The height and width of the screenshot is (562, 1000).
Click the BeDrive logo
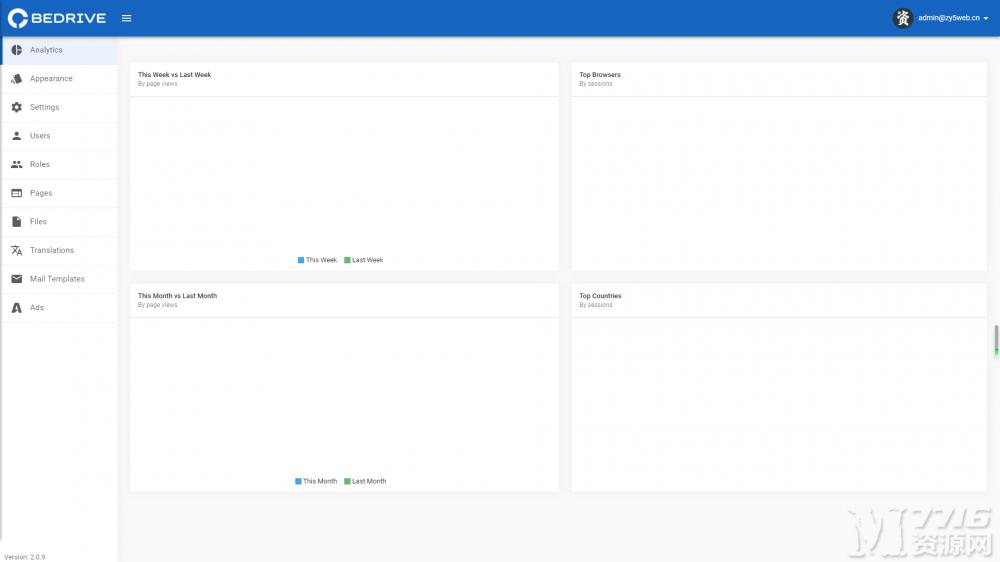(57, 18)
